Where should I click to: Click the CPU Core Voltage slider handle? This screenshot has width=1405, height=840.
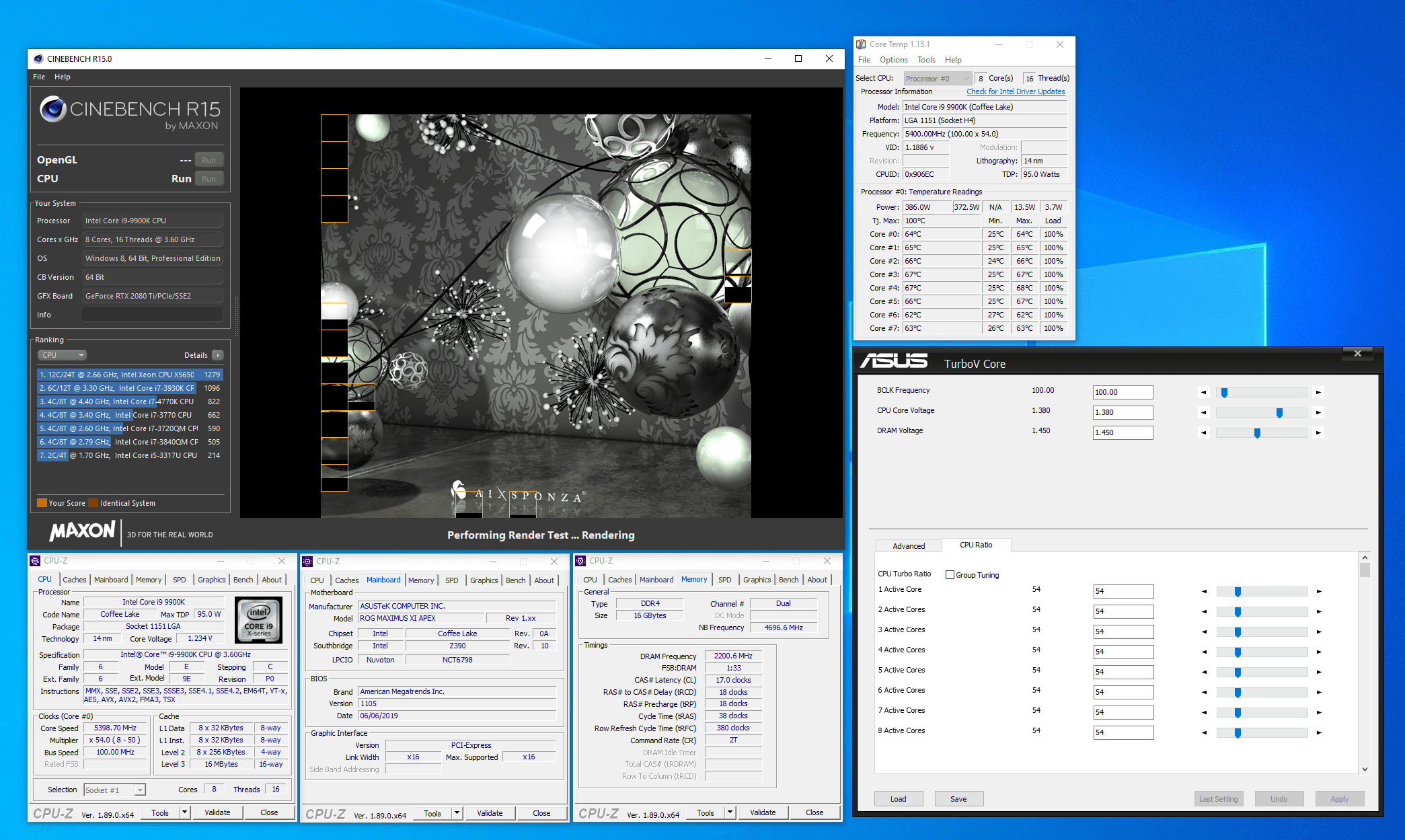point(1279,413)
